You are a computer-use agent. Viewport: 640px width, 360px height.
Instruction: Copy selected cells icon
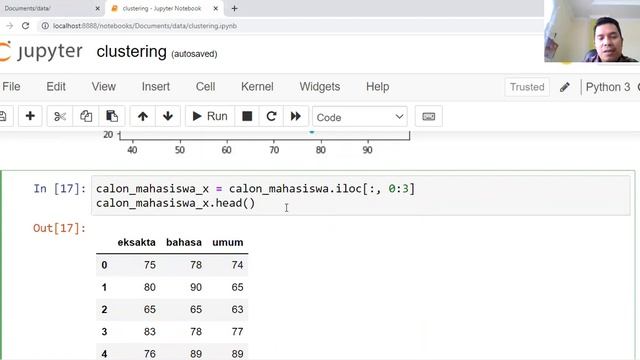coord(86,116)
